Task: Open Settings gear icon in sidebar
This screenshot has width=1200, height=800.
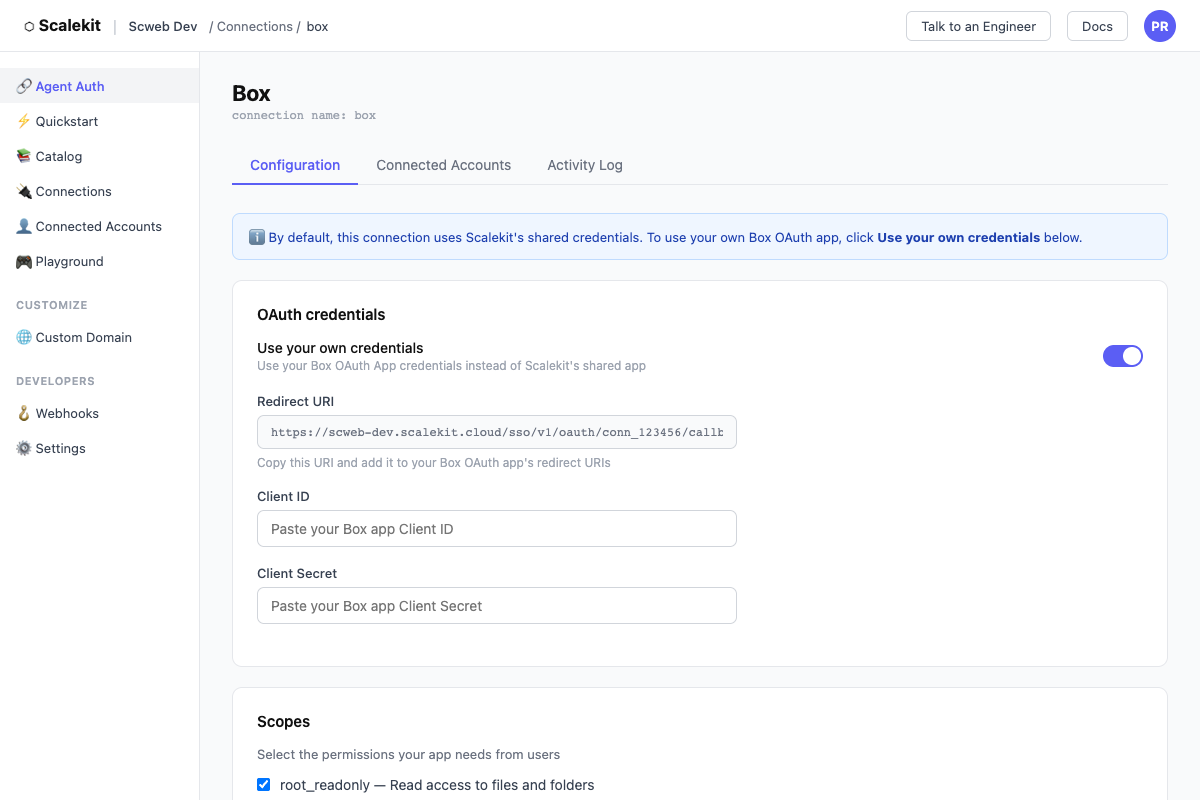Action: tap(24, 448)
